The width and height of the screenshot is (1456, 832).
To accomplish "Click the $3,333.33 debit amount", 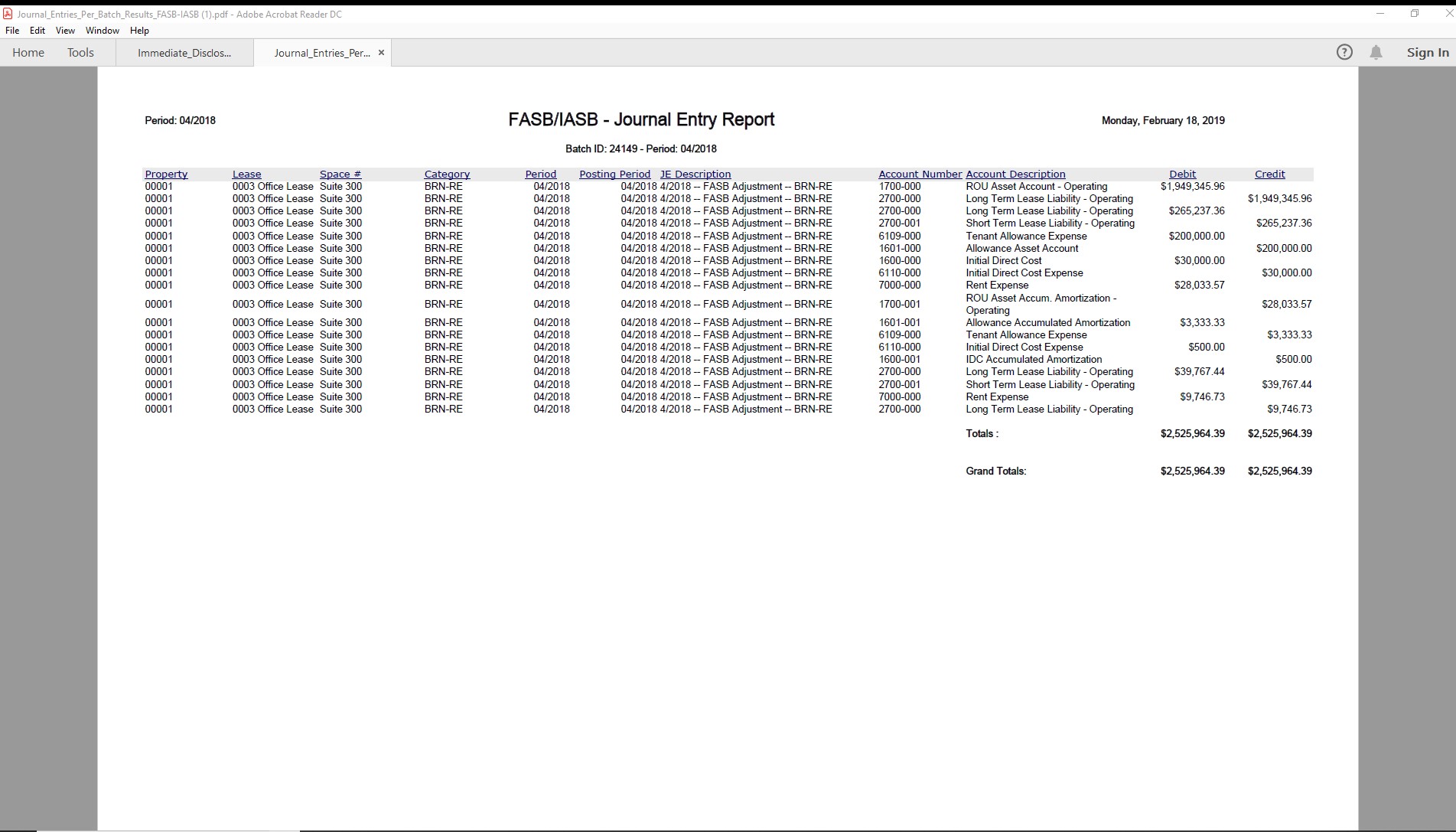I will pos(1202,323).
